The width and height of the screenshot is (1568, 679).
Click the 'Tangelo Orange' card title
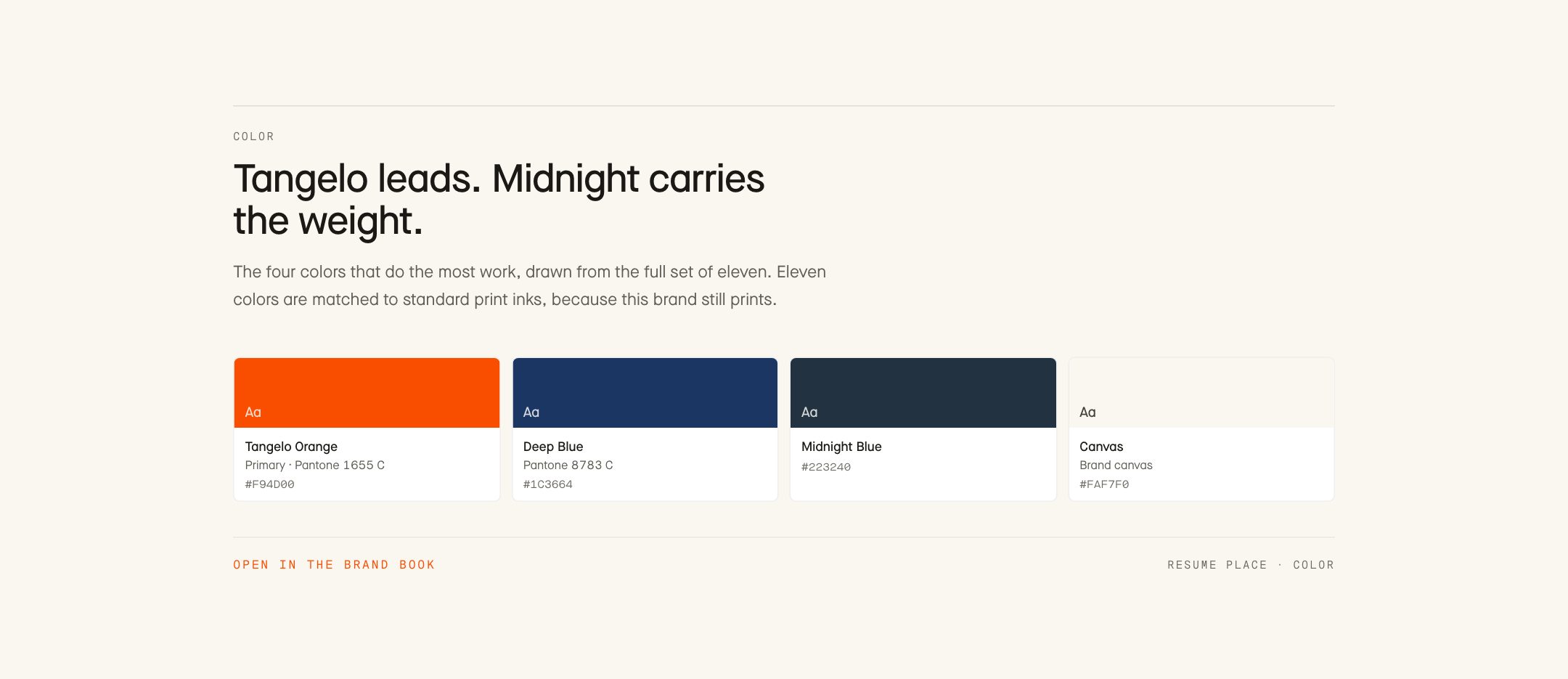point(291,447)
